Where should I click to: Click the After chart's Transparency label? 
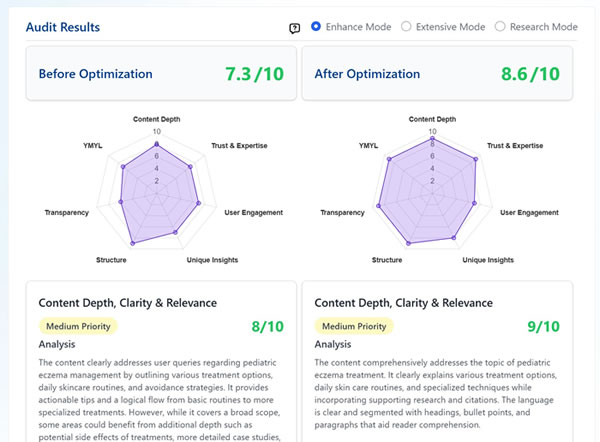tap(342, 212)
